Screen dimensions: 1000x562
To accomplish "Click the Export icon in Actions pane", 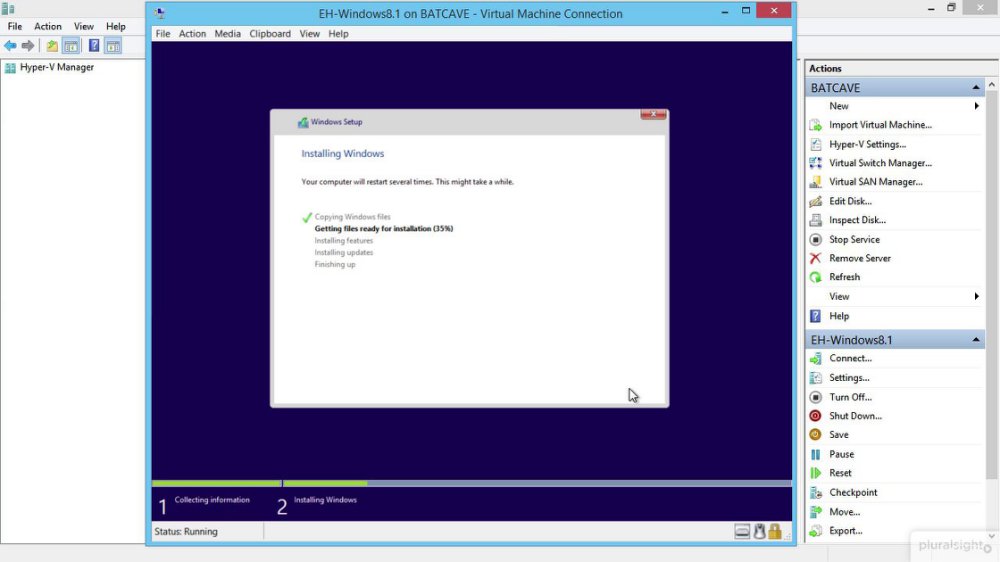I will click(x=815, y=531).
